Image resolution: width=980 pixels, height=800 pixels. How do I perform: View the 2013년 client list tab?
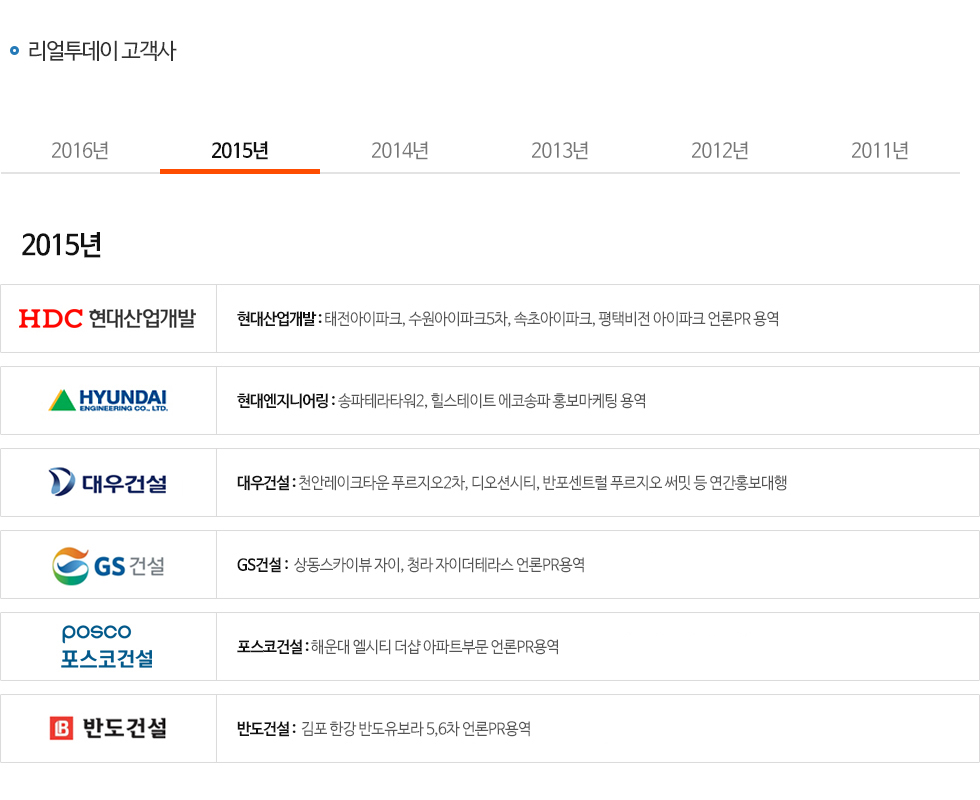coord(560,151)
